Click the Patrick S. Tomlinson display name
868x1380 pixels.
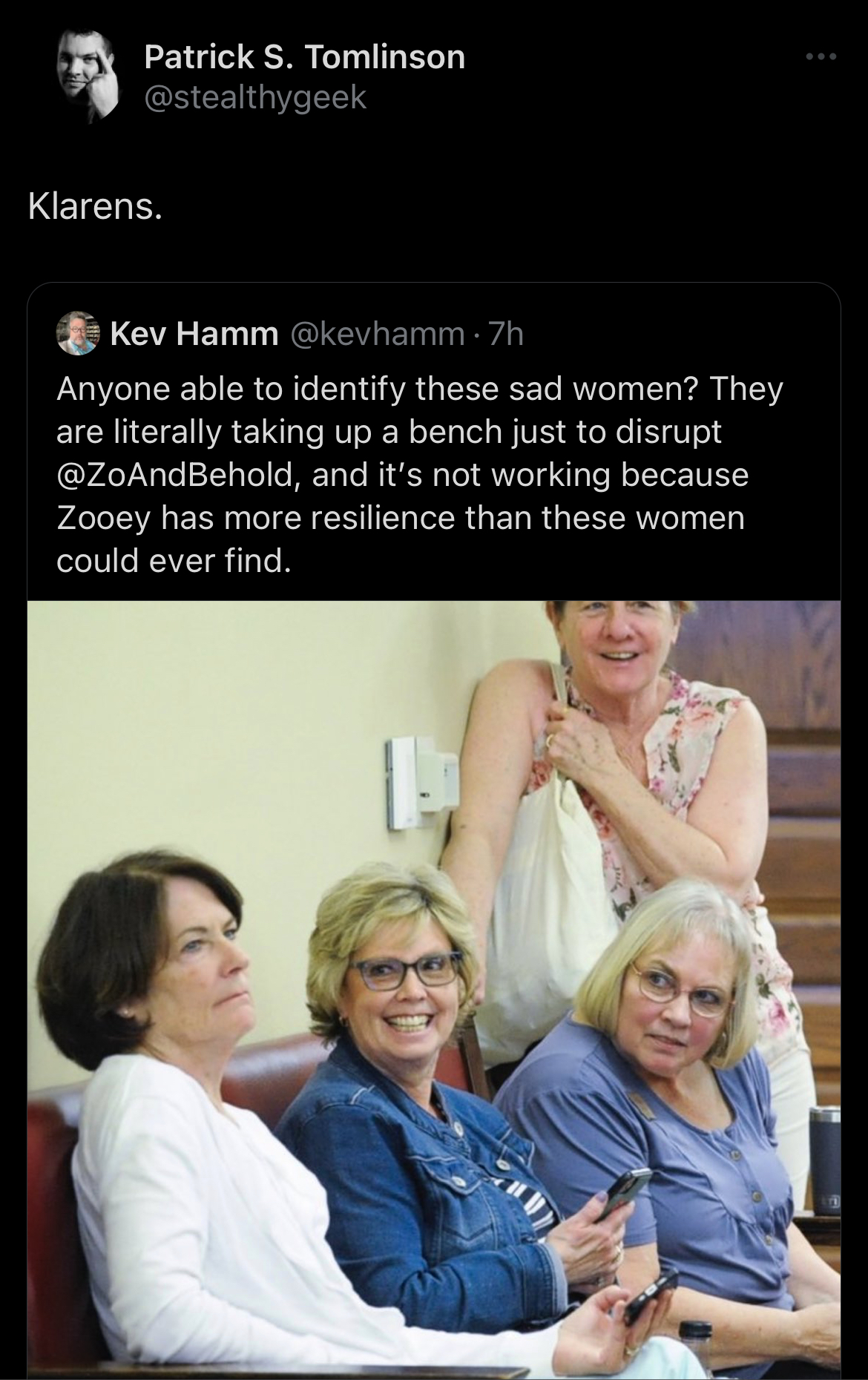coord(305,57)
